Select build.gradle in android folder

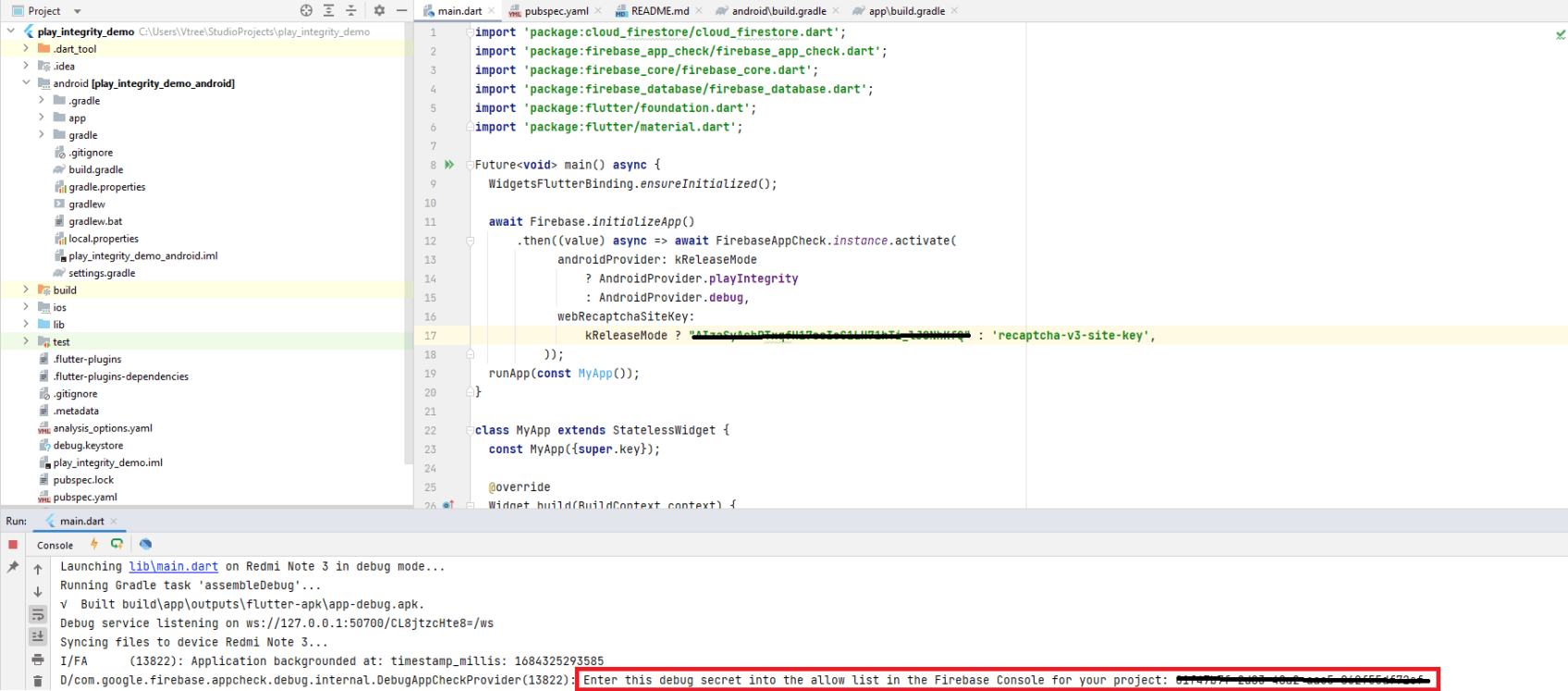[x=95, y=169]
